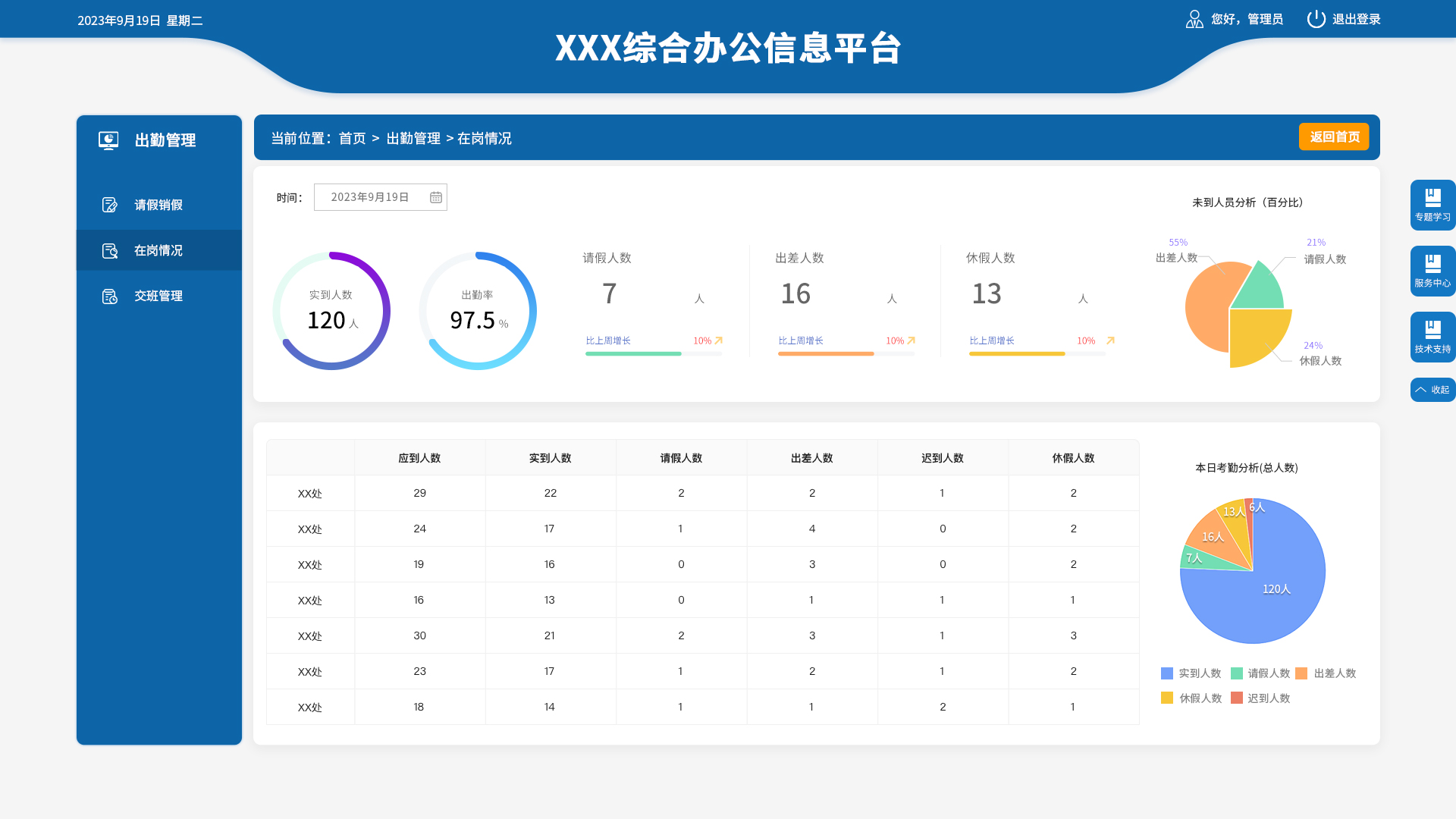Click the 出差人数 table column header
This screenshot has height=819, width=1456.
812,458
